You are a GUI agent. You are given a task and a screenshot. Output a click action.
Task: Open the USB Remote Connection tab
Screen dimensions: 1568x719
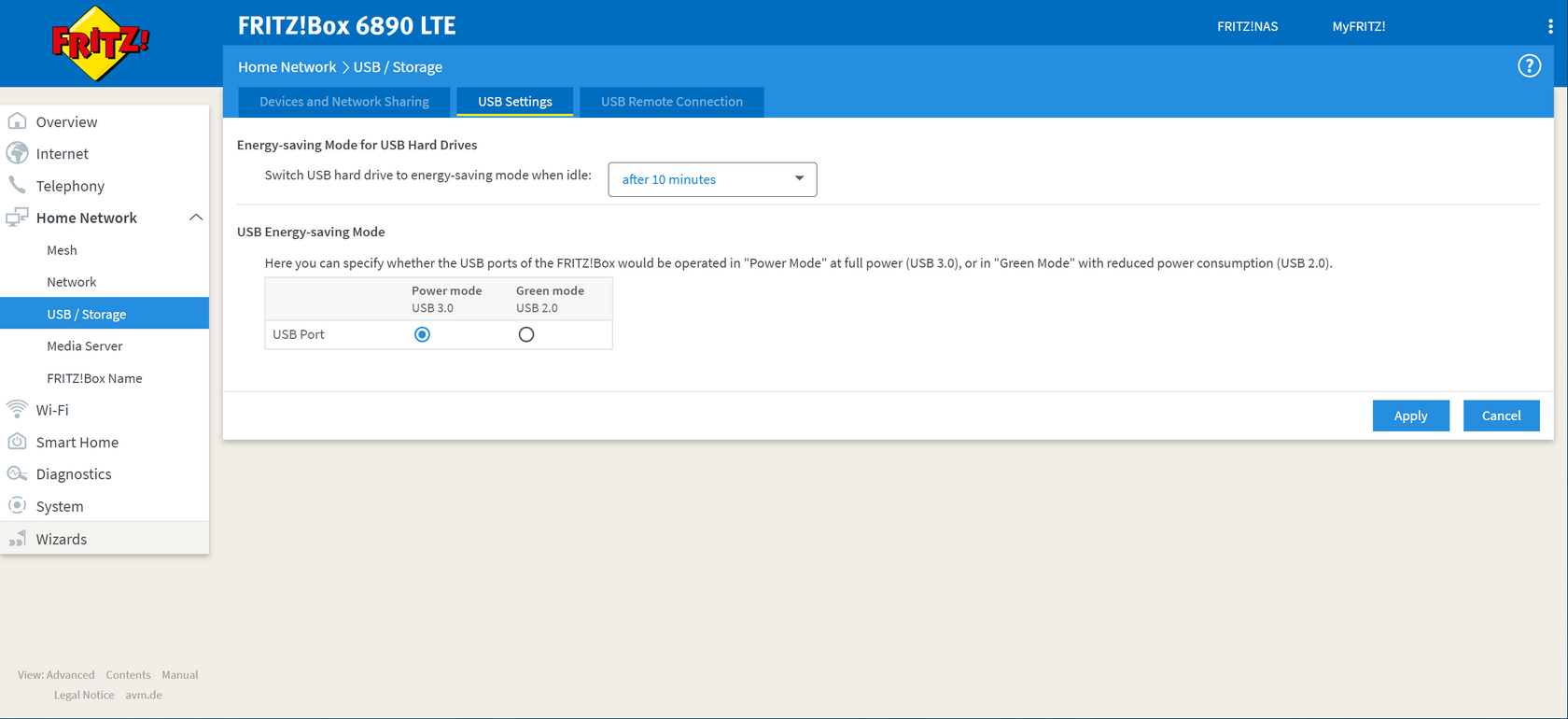672,102
